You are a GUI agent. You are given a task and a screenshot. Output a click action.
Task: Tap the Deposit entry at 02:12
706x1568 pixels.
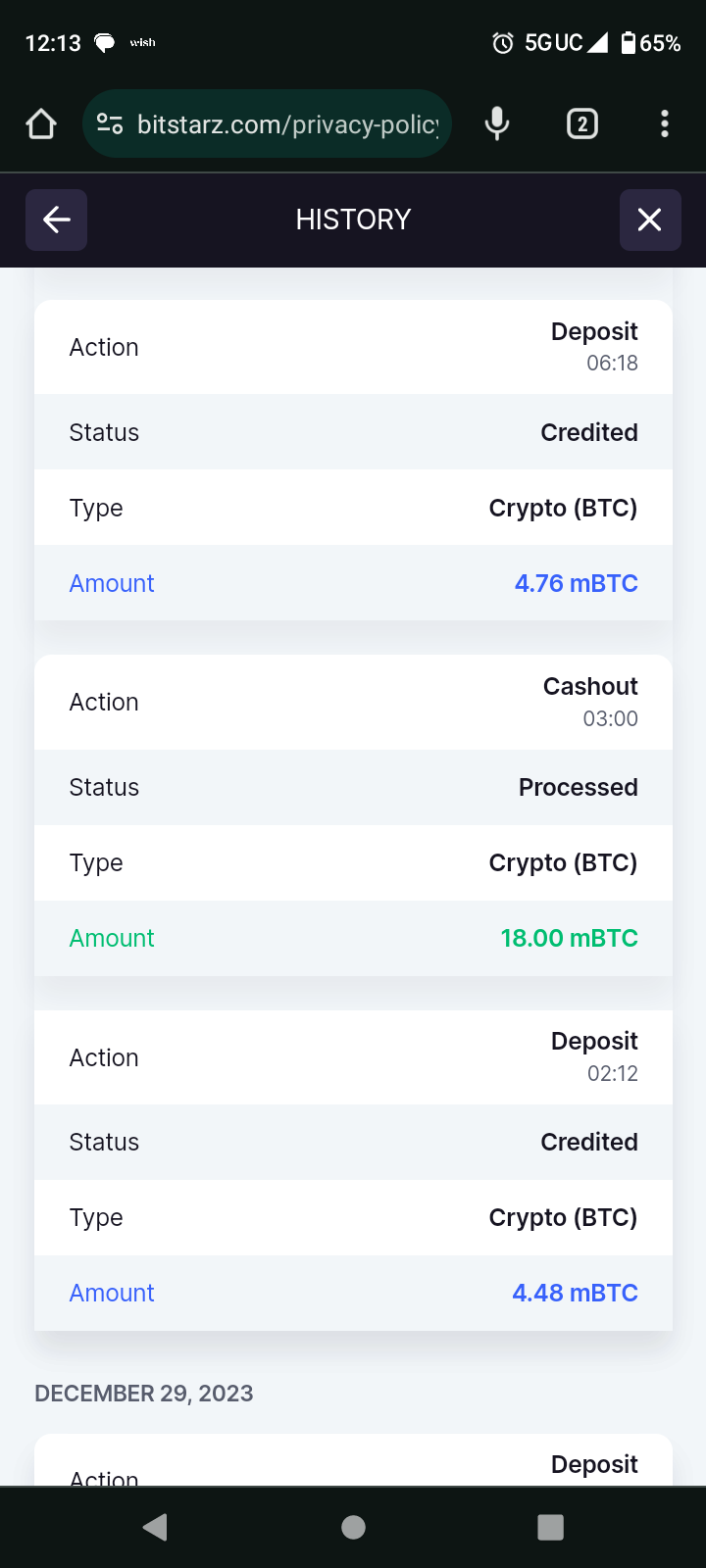click(x=594, y=1042)
